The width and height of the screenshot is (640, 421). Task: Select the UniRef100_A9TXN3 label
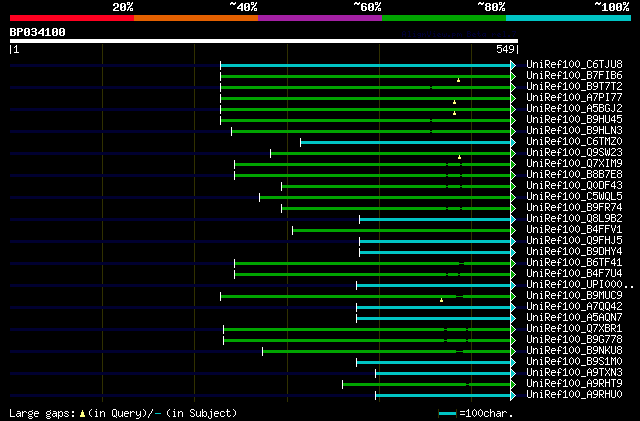click(574, 373)
